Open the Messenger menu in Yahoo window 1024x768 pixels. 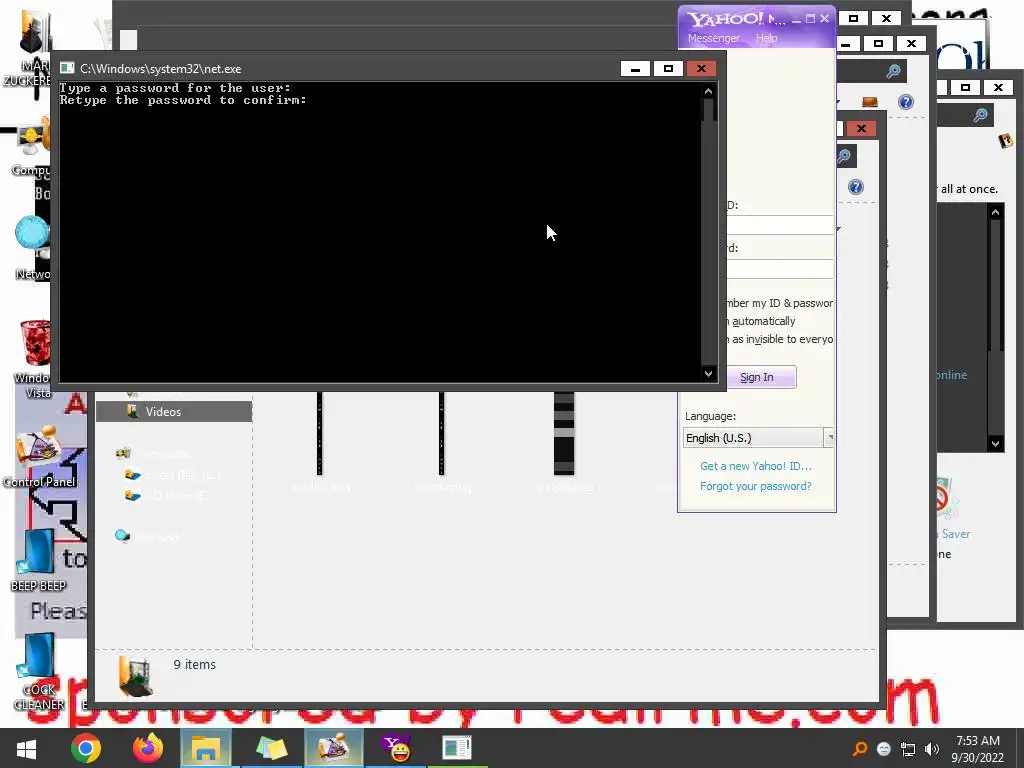tap(714, 38)
